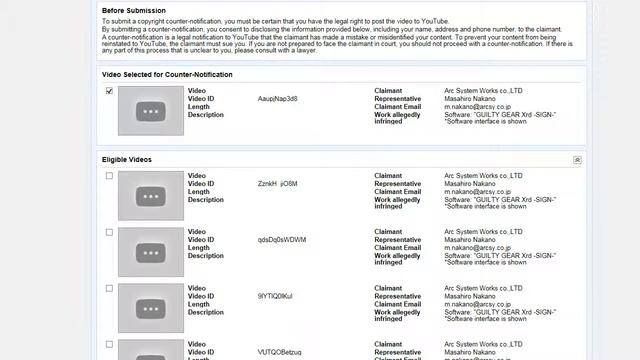Click 'Representative' label in the qdsDq0sWDWM row

coord(398,240)
